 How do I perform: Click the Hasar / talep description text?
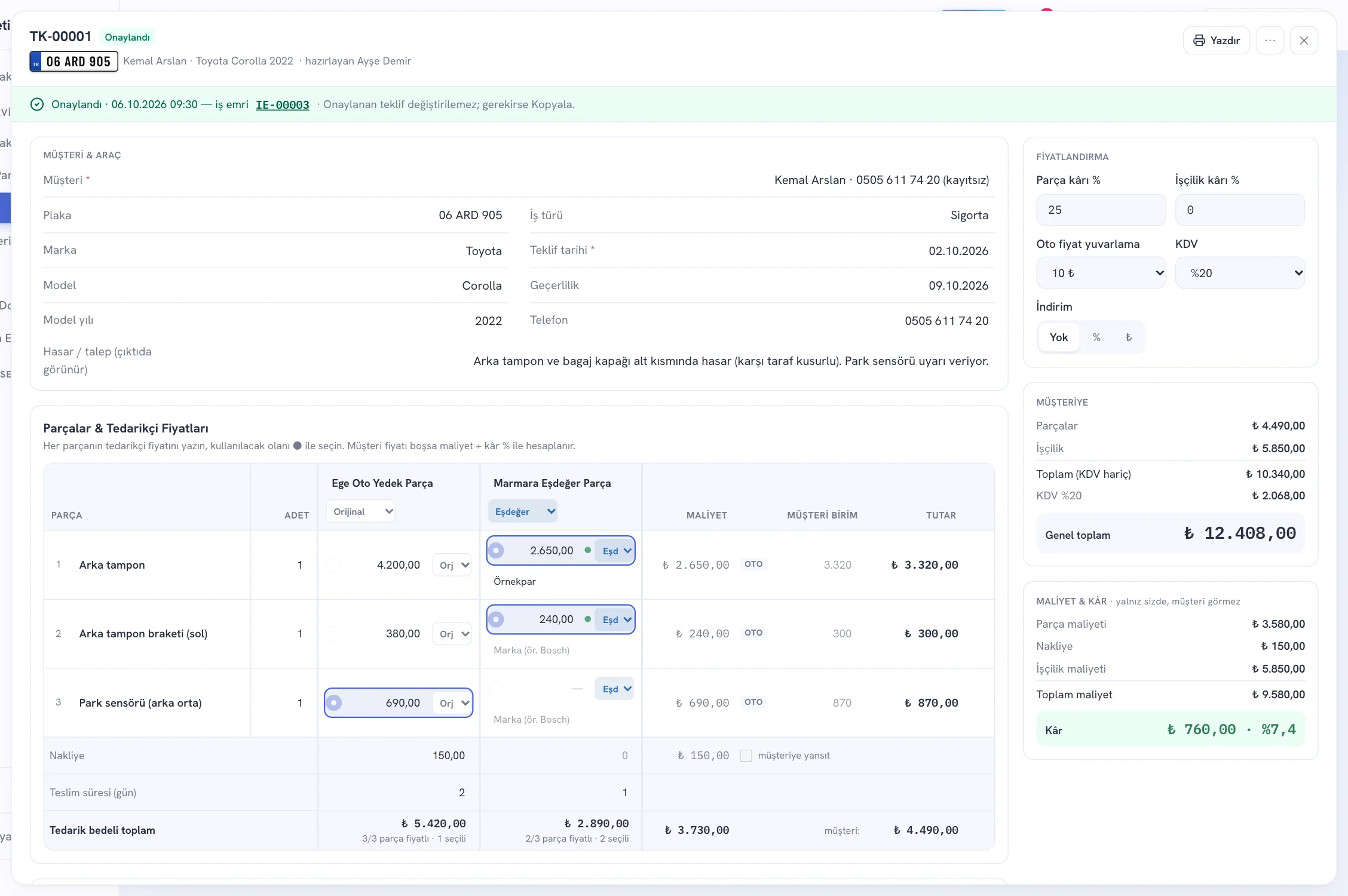coord(731,361)
